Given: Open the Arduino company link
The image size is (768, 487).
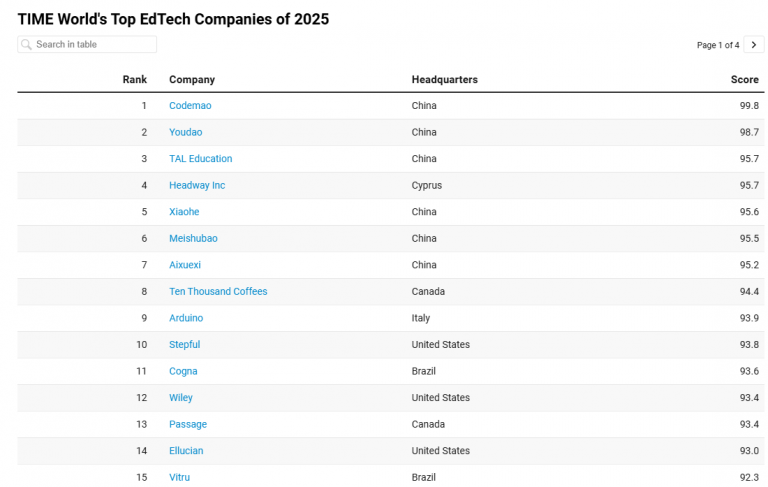Looking at the screenshot, I should point(186,317).
